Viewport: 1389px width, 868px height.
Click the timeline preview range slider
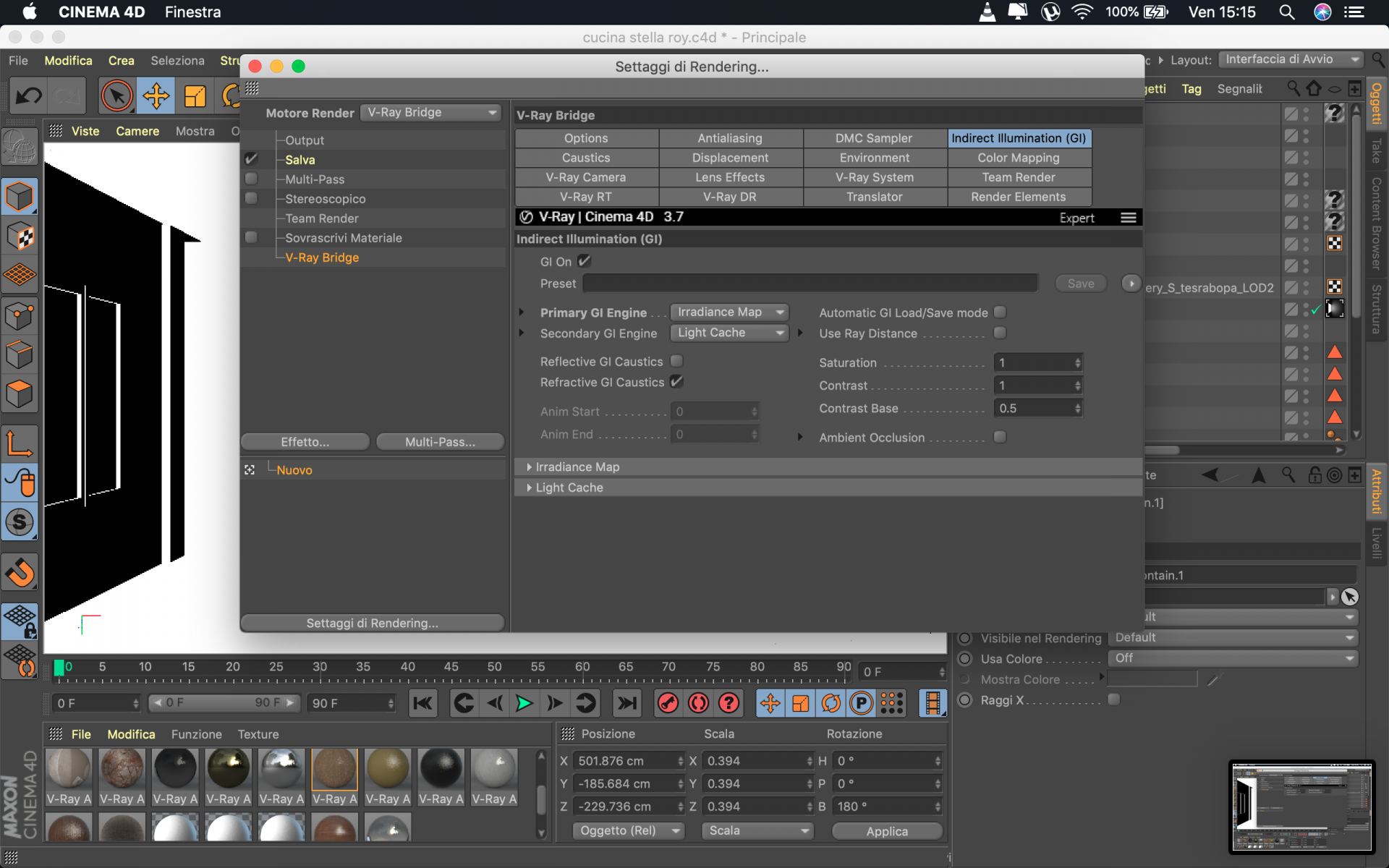click(224, 702)
